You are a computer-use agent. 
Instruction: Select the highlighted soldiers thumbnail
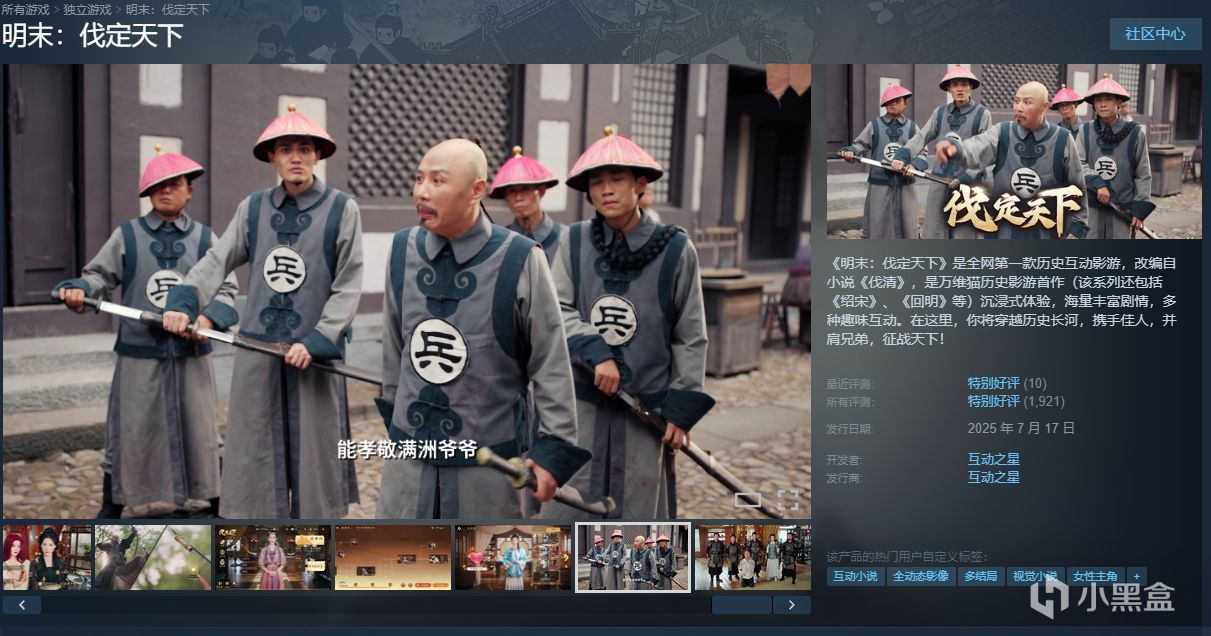pyautogui.click(x=633, y=557)
